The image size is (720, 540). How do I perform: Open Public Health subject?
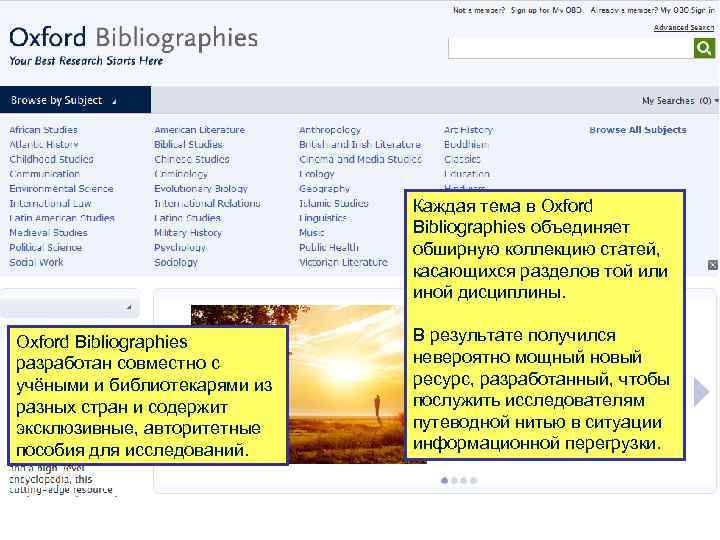click(x=329, y=248)
